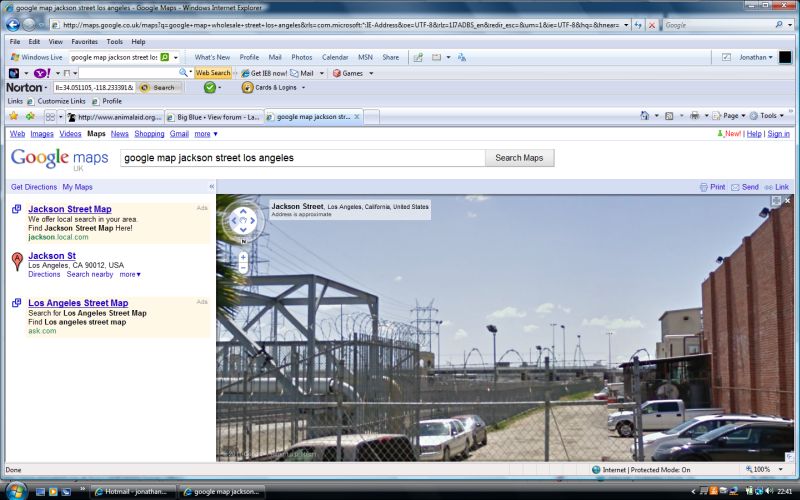Click the Street View navigation compass
The height and width of the screenshot is (500, 800).
pos(242,221)
